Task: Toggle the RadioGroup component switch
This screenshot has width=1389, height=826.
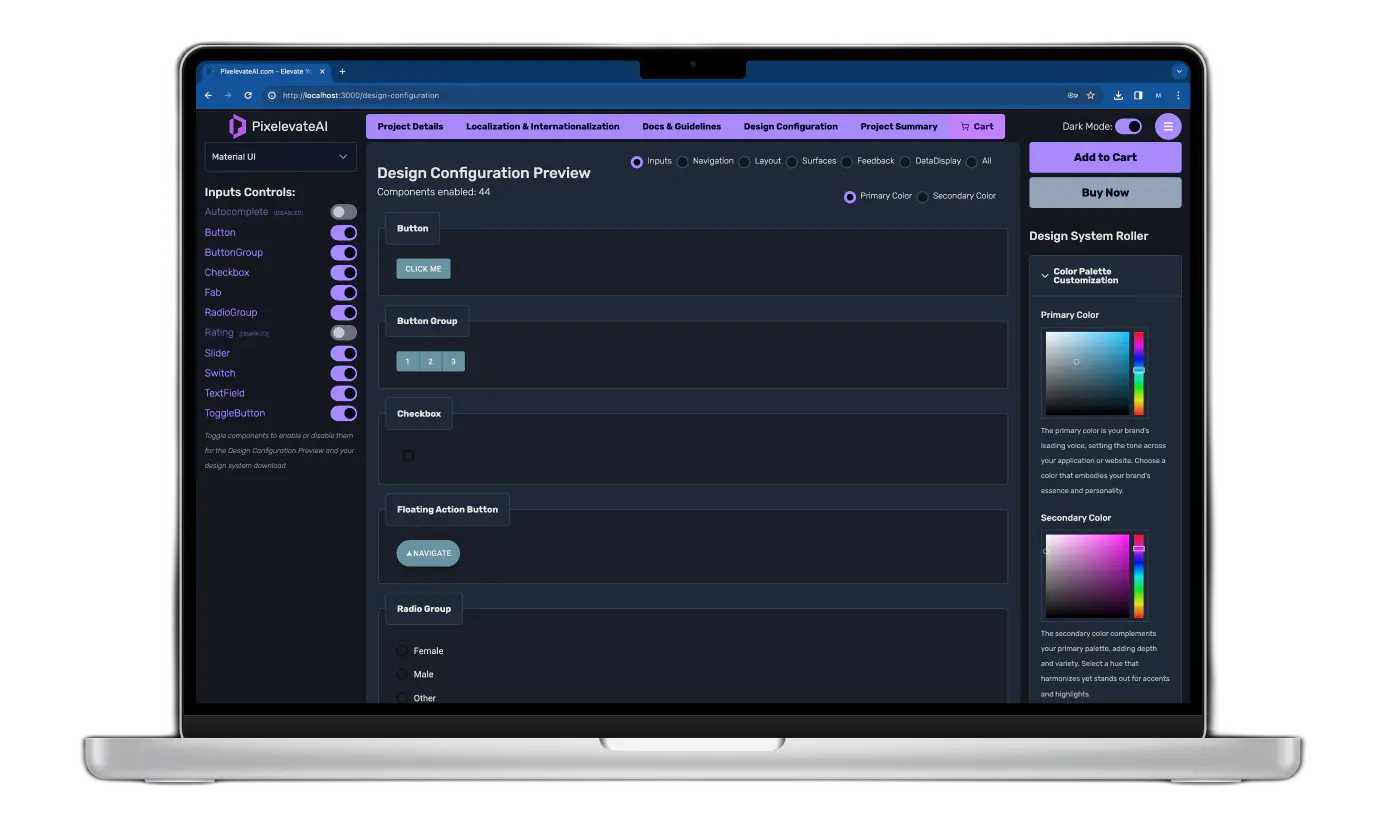Action: tap(344, 312)
